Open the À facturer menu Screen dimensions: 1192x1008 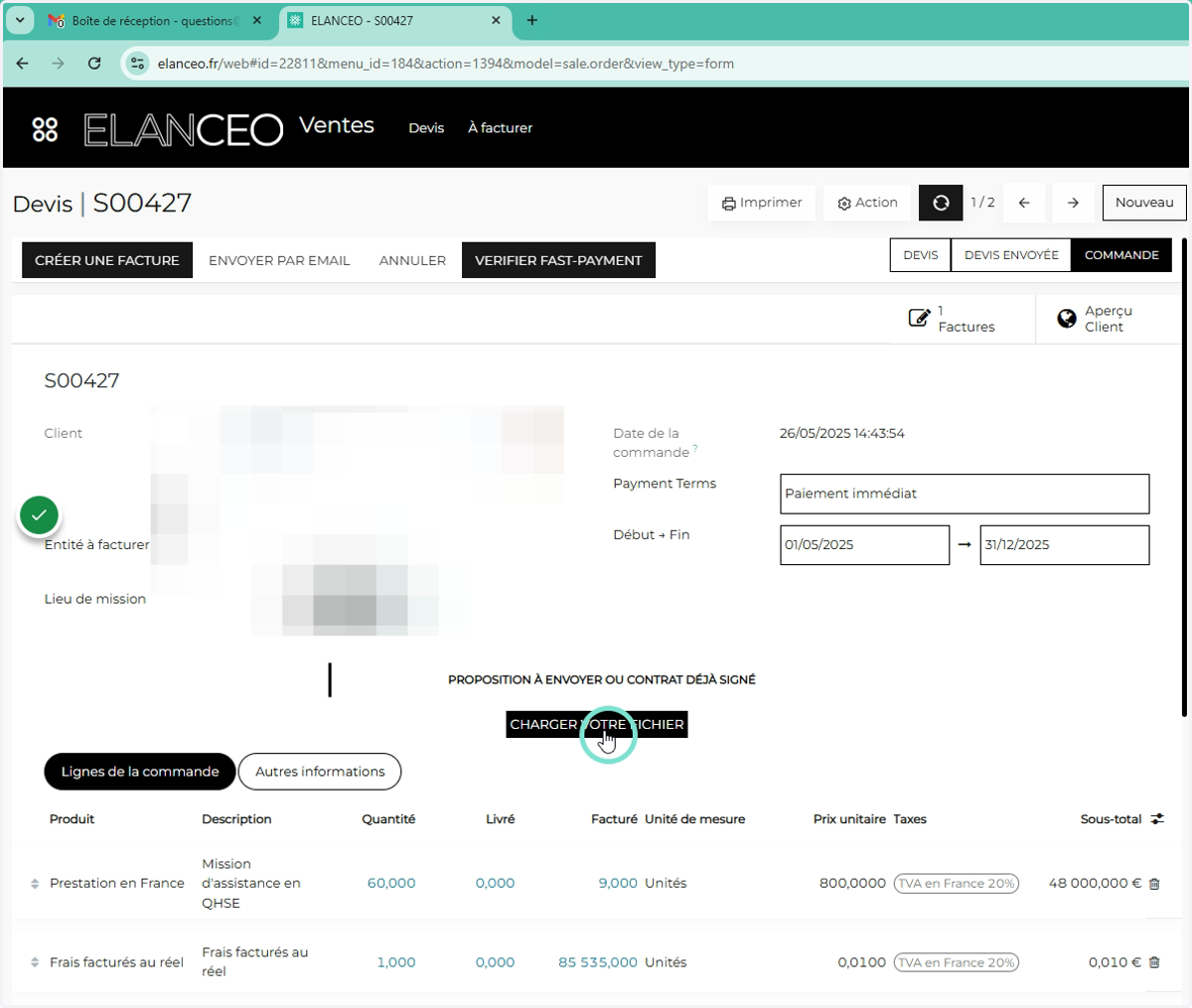click(501, 128)
